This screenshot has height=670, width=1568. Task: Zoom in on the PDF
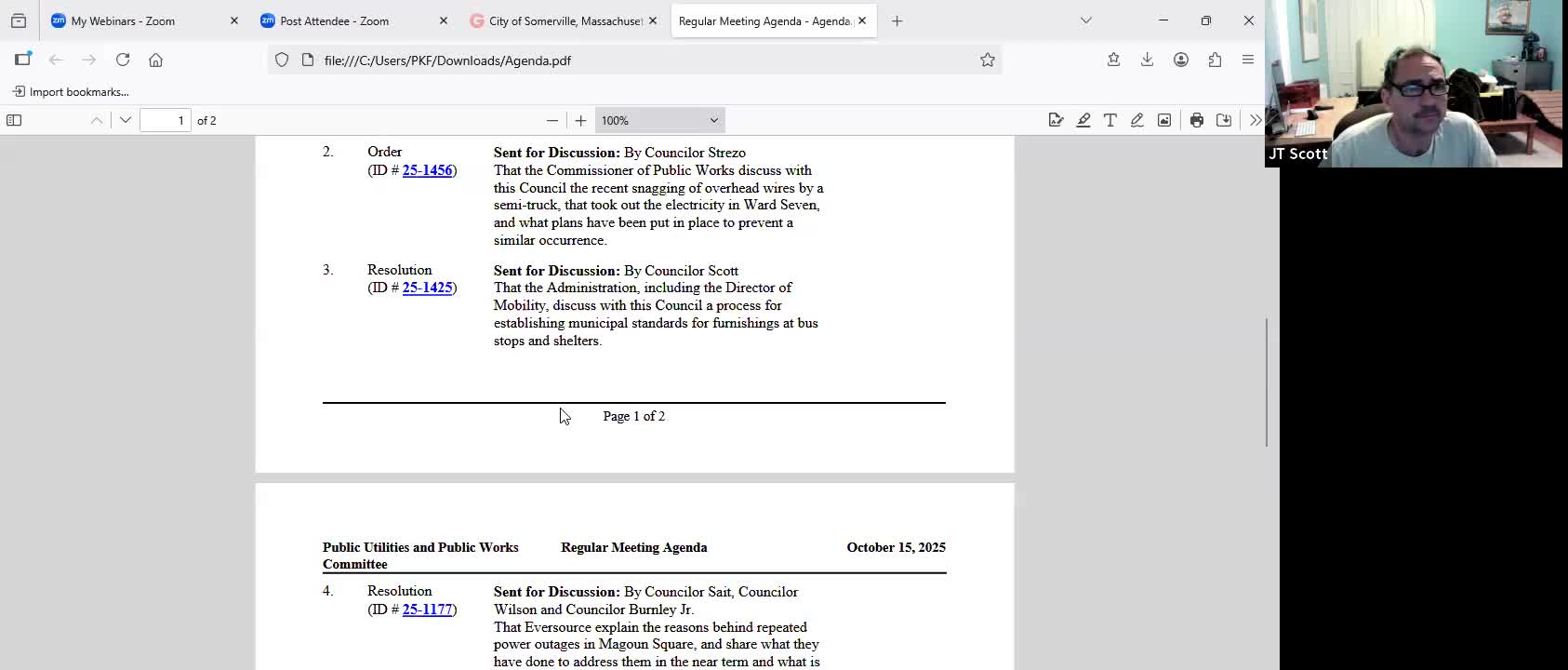pos(581,120)
